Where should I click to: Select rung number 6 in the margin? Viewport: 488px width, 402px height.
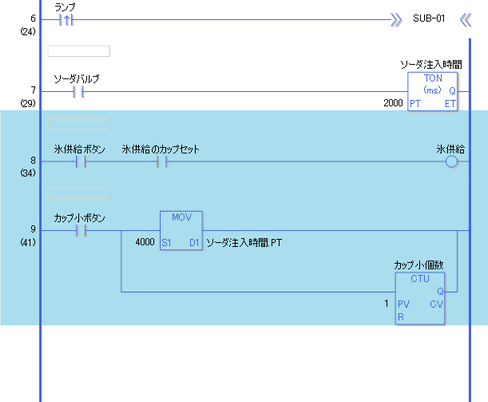(33, 18)
